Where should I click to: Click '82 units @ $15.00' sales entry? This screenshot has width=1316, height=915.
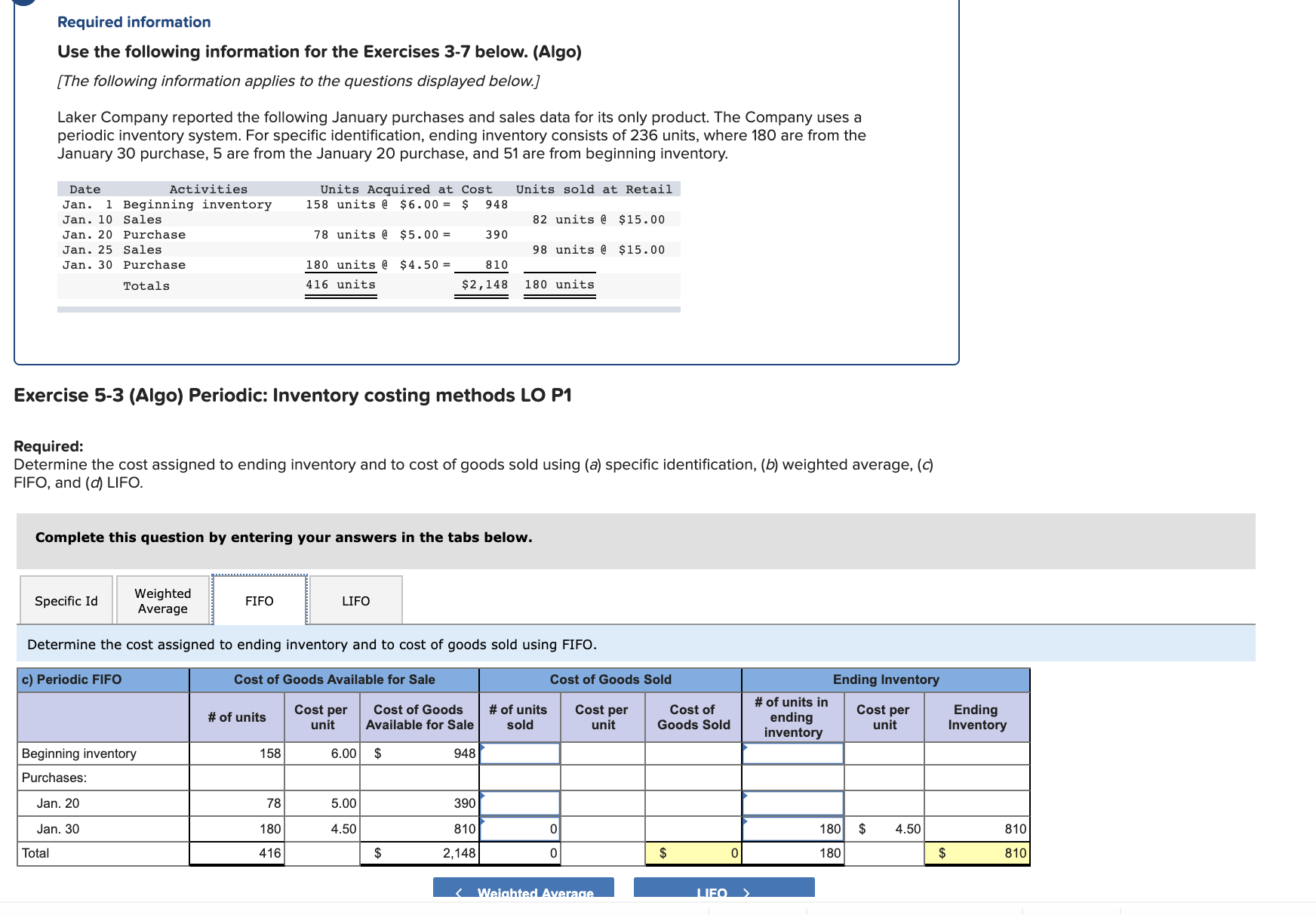pos(598,220)
